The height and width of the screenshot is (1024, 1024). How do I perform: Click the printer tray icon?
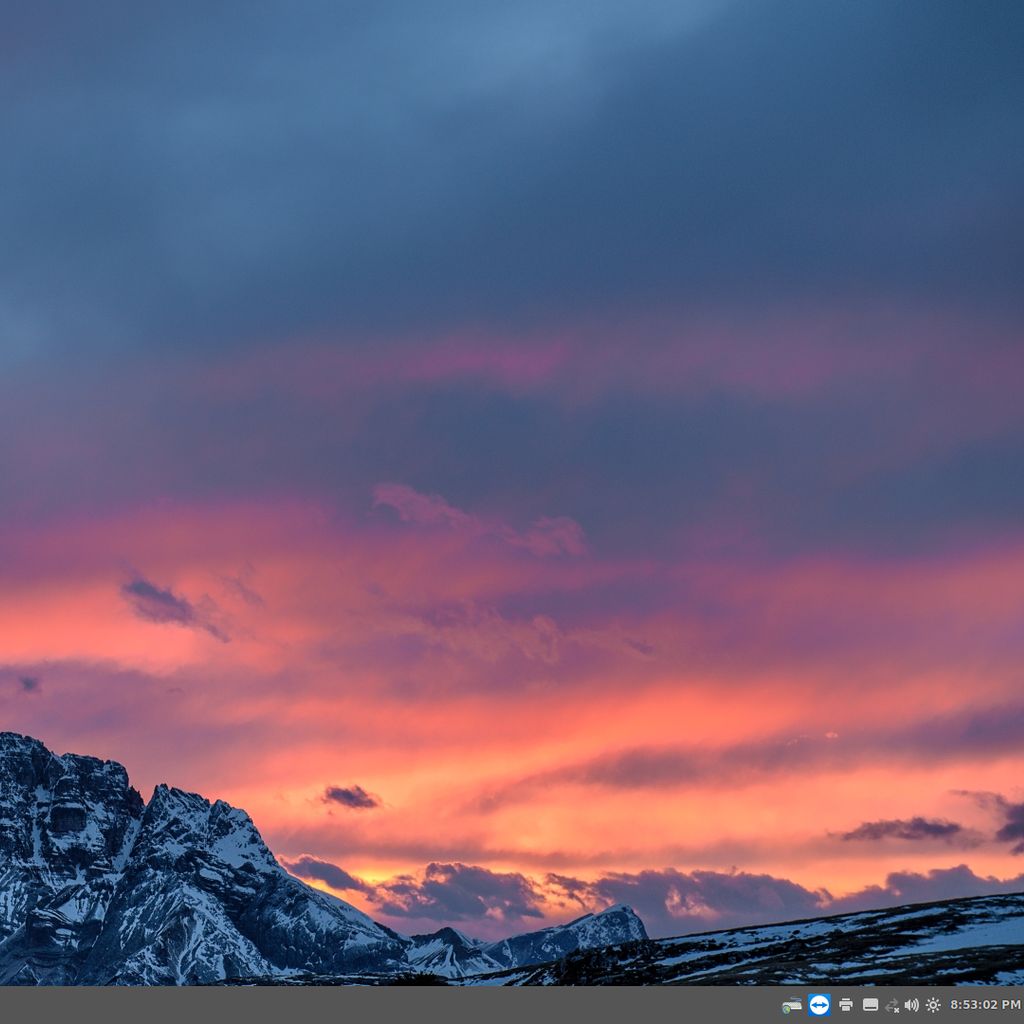[846, 1005]
